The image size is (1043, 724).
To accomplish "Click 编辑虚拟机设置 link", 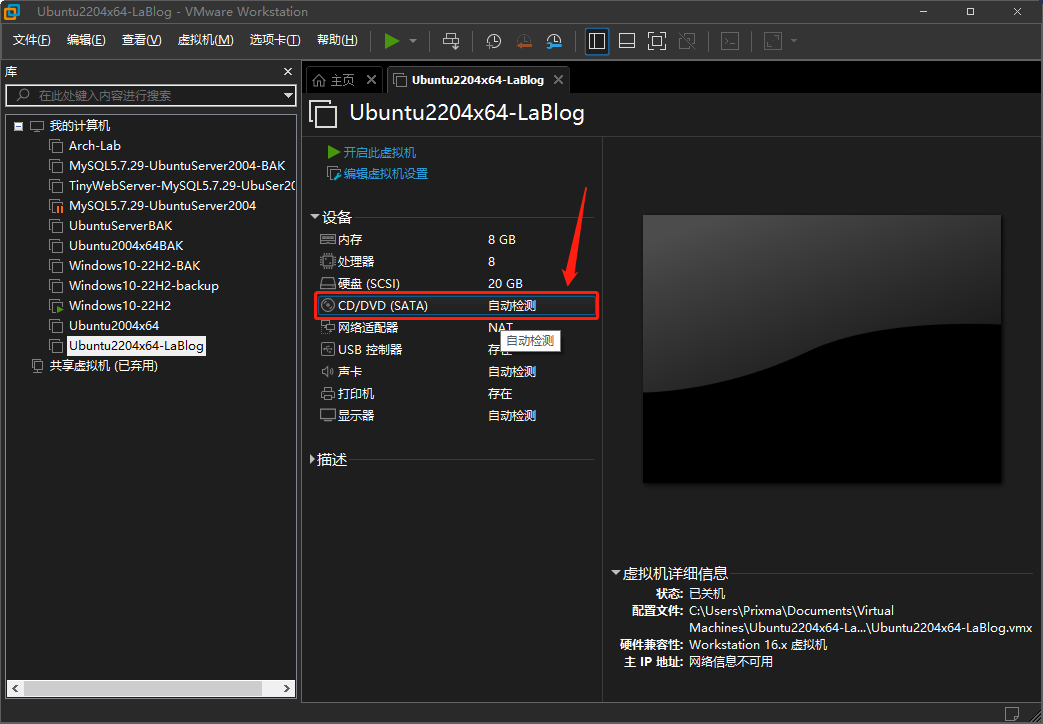I will pyautogui.click(x=385, y=174).
